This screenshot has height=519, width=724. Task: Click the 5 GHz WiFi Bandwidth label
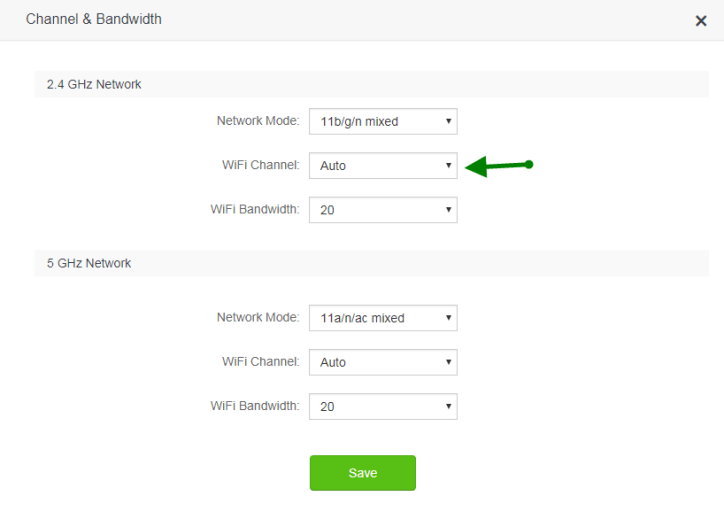tap(255, 406)
